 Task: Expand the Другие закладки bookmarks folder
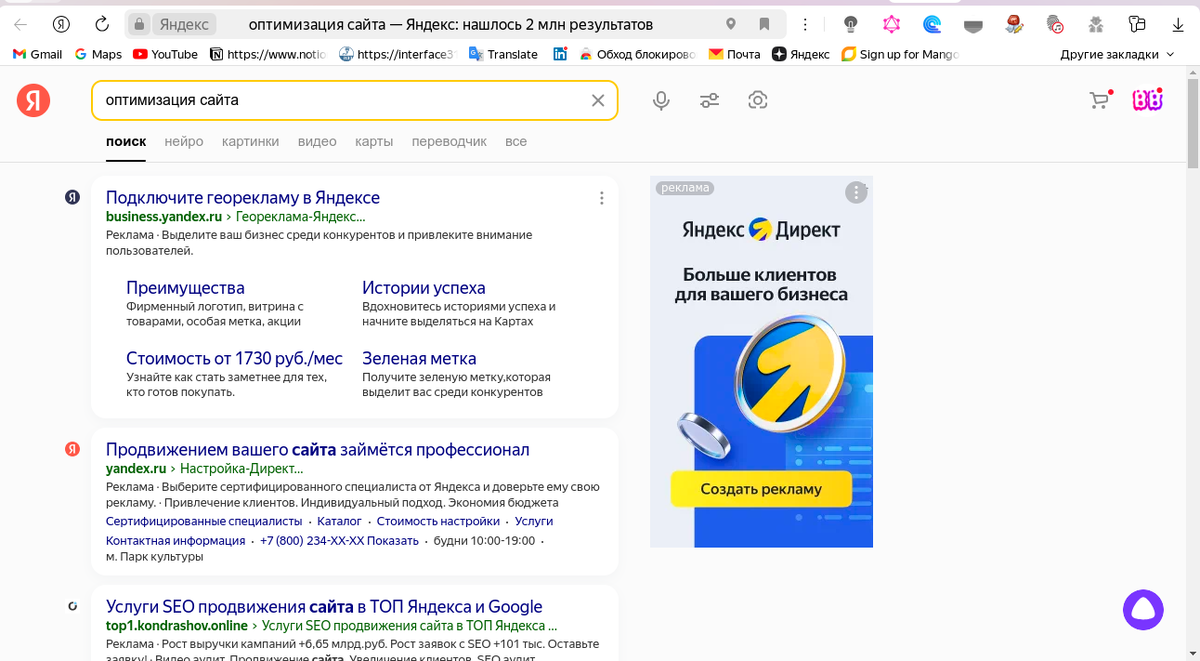tap(1117, 54)
